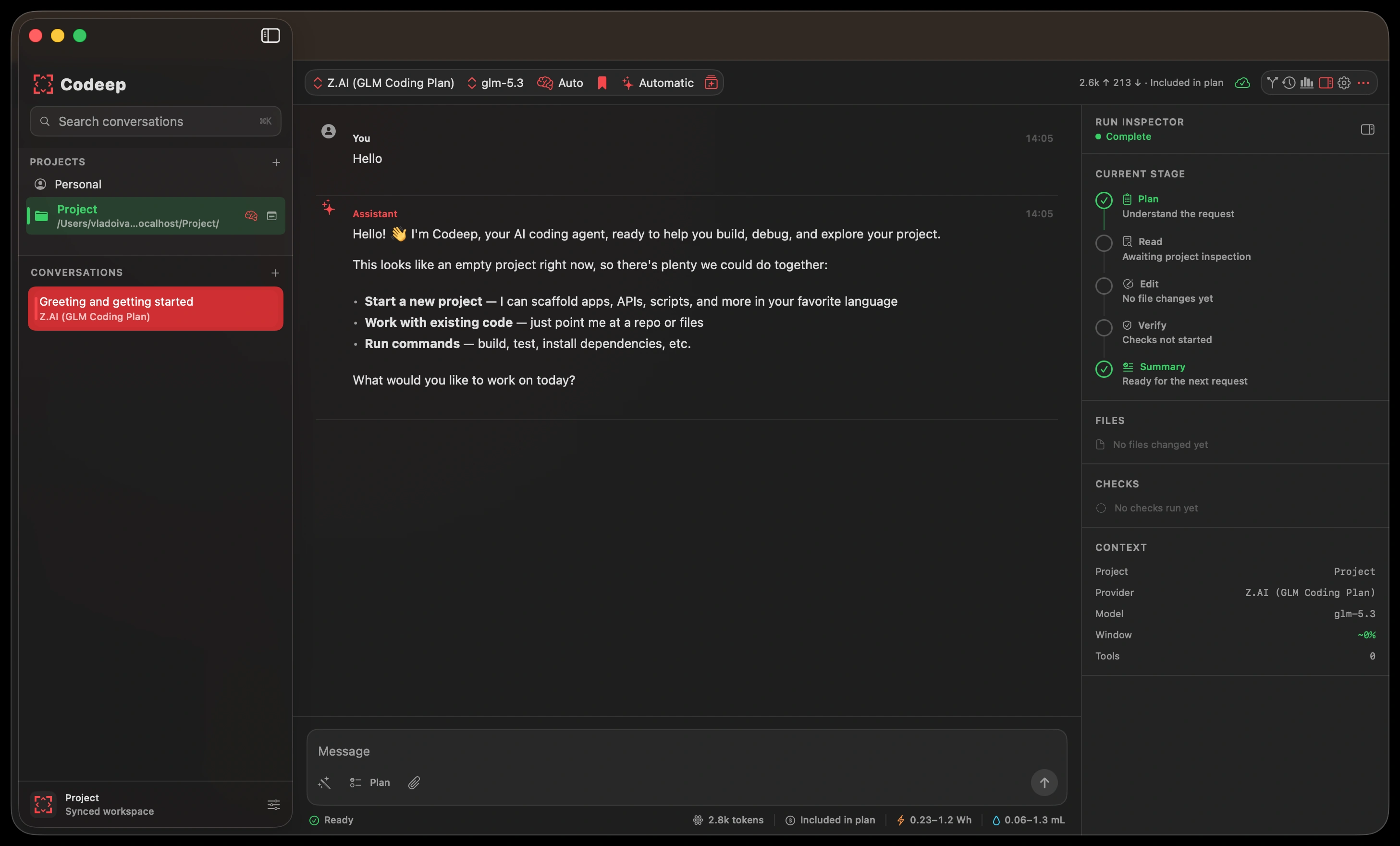Focus the Message input box
Image resolution: width=1400 pixels, height=846 pixels.
[x=687, y=751]
